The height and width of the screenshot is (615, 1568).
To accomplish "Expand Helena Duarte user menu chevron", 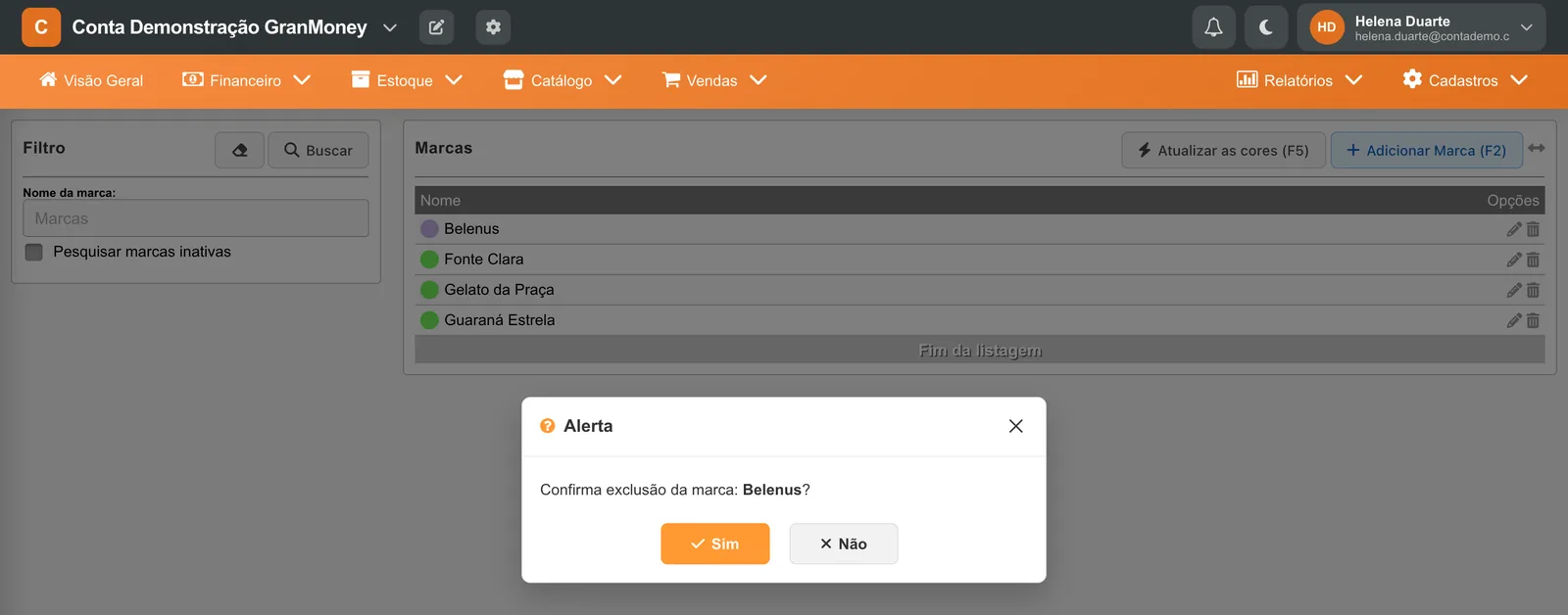I will (x=1526, y=27).
